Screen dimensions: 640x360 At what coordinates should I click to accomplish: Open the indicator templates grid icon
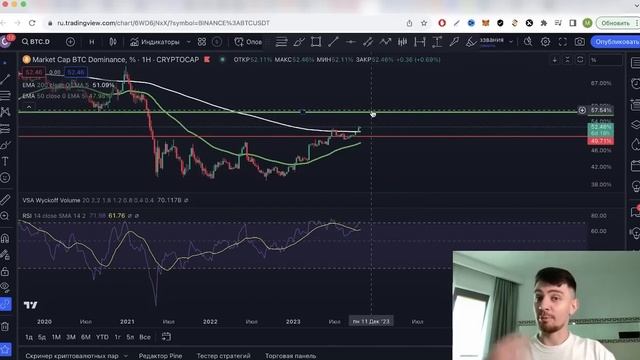[202, 42]
